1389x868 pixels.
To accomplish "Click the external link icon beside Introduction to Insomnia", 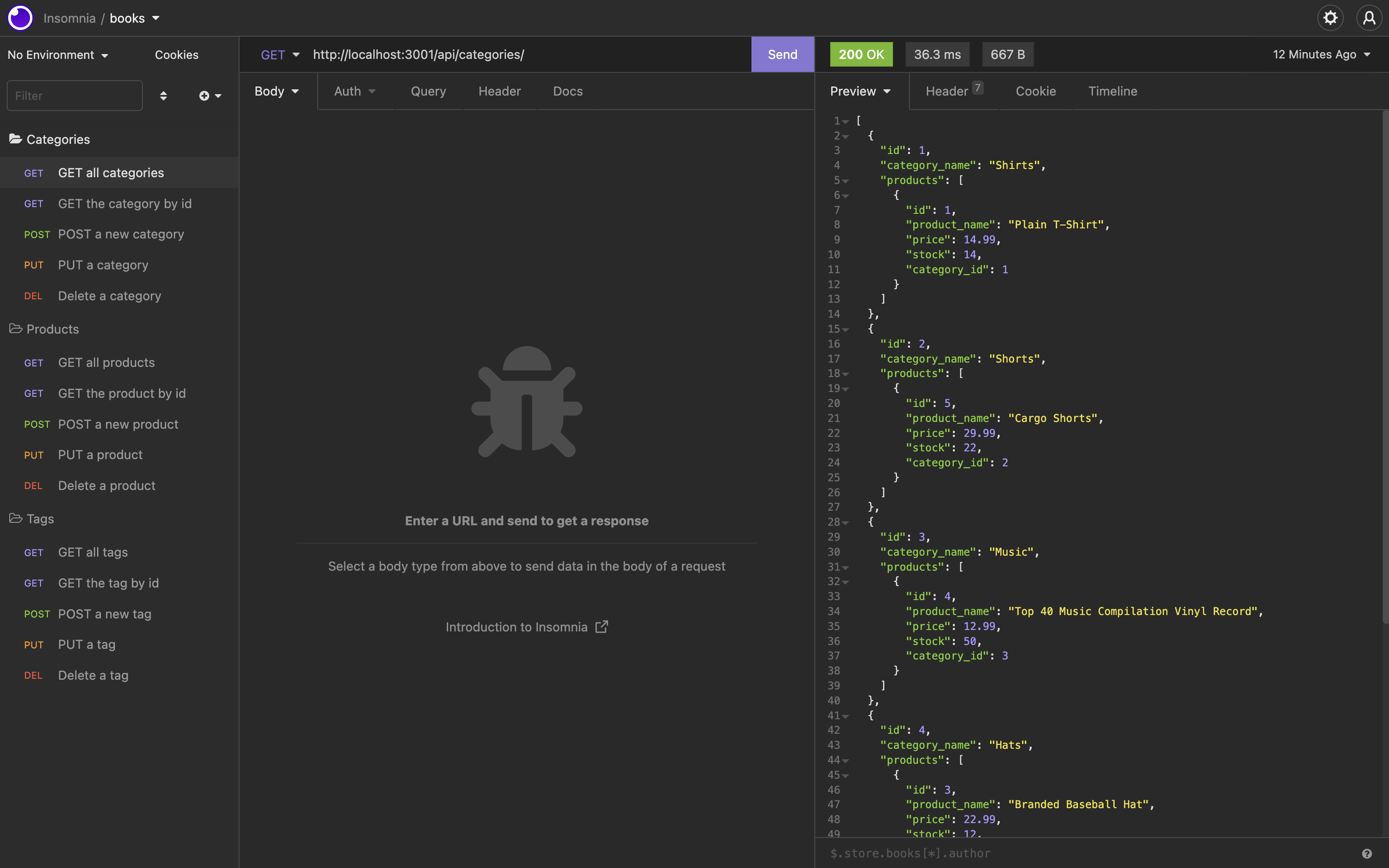I will 601,626.
